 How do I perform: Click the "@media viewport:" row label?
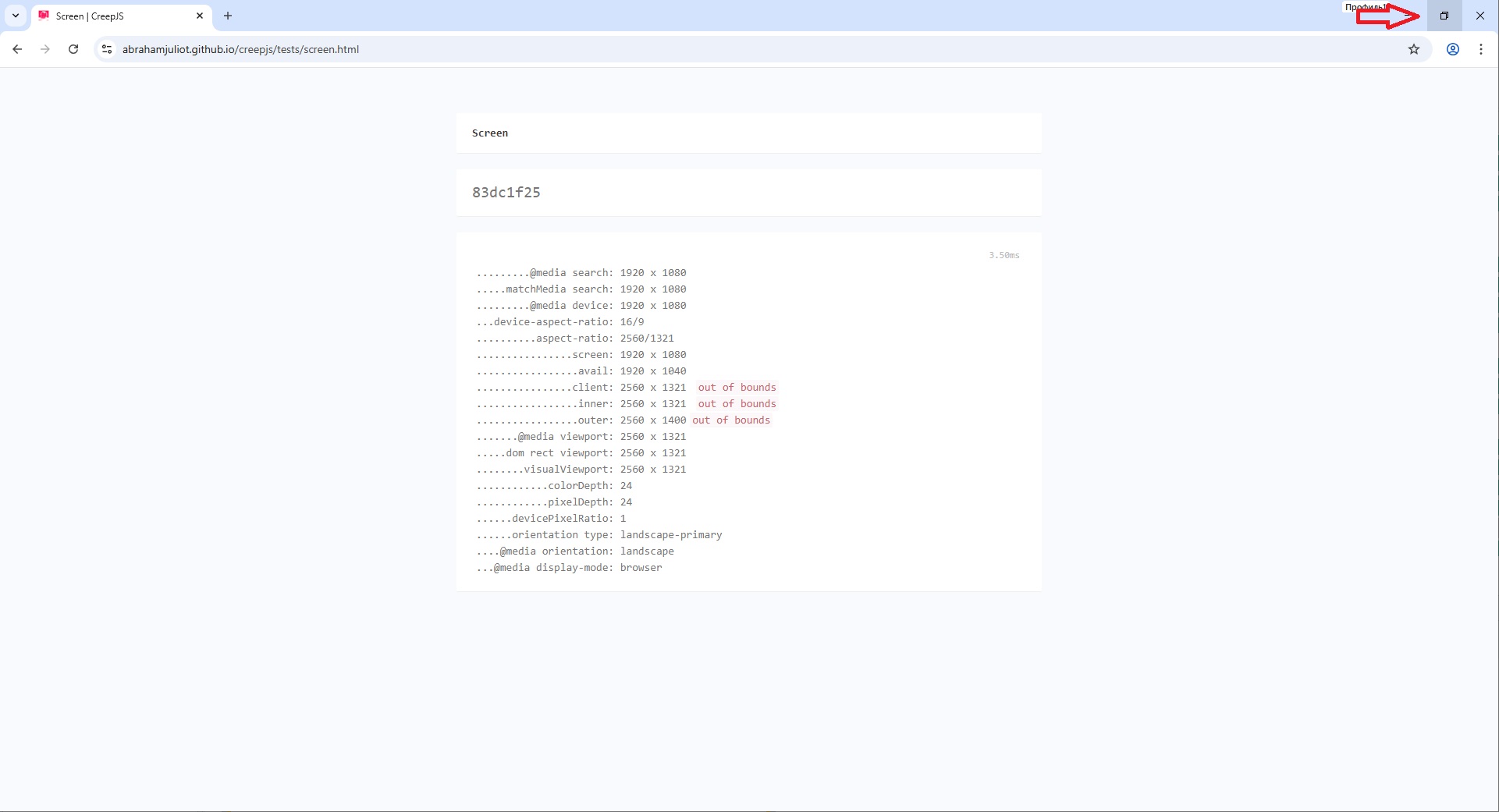pyautogui.click(x=566, y=437)
